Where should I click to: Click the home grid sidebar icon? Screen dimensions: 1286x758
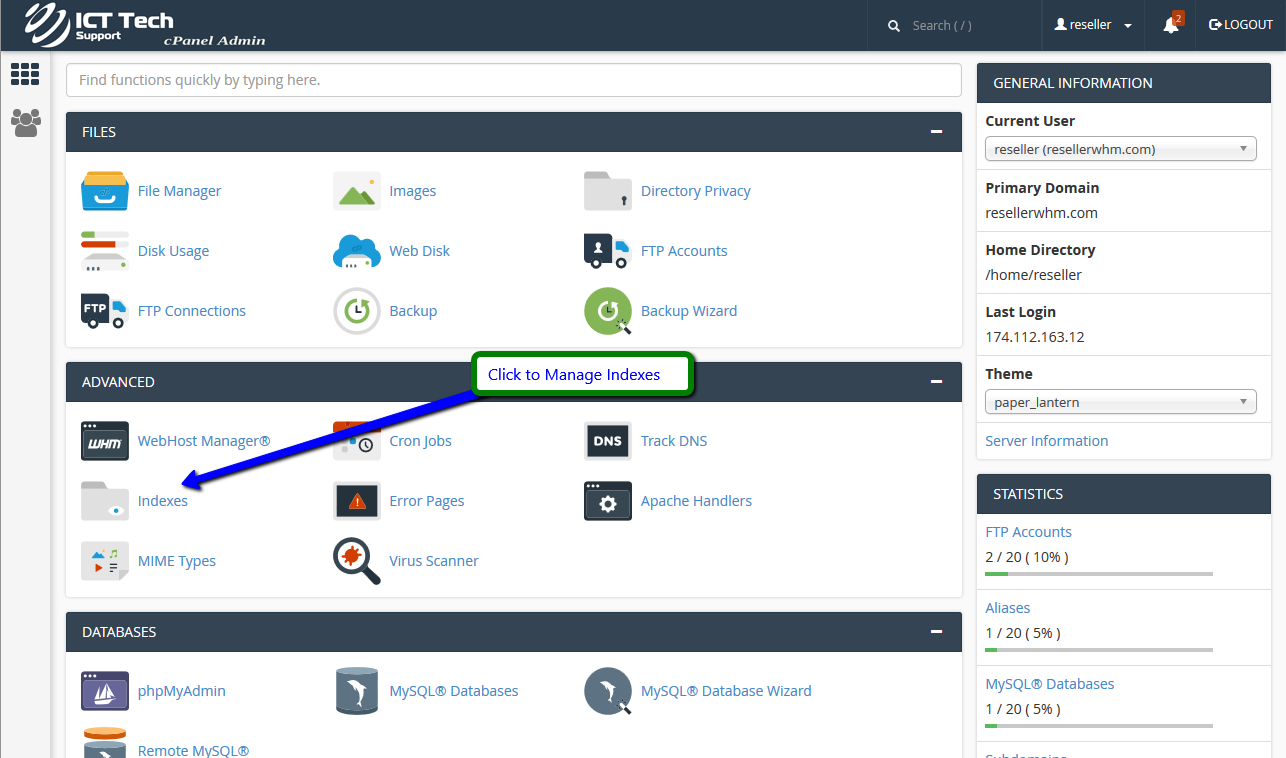pyautogui.click(x=25, y=74)
